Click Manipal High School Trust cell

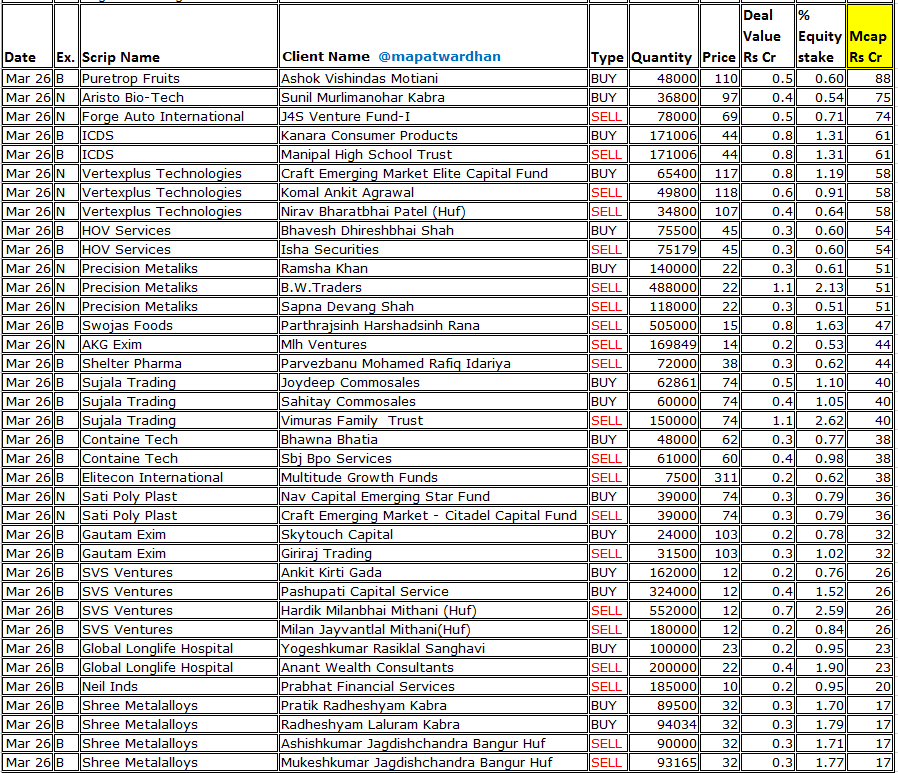pyautogui.click(x=433, y=154)
